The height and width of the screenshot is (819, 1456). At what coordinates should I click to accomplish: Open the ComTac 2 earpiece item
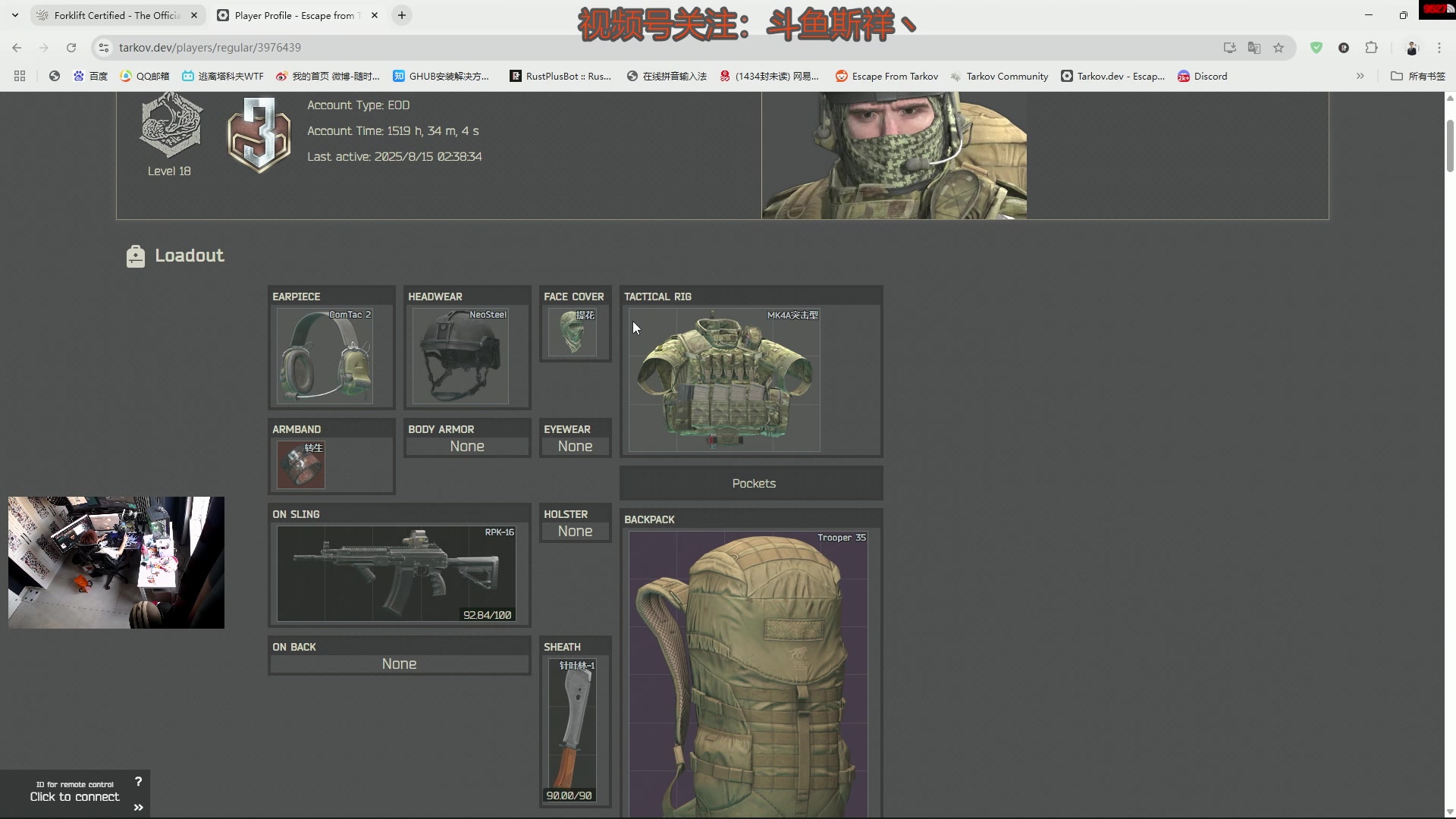pyautogui.click(x=325, y=355)
